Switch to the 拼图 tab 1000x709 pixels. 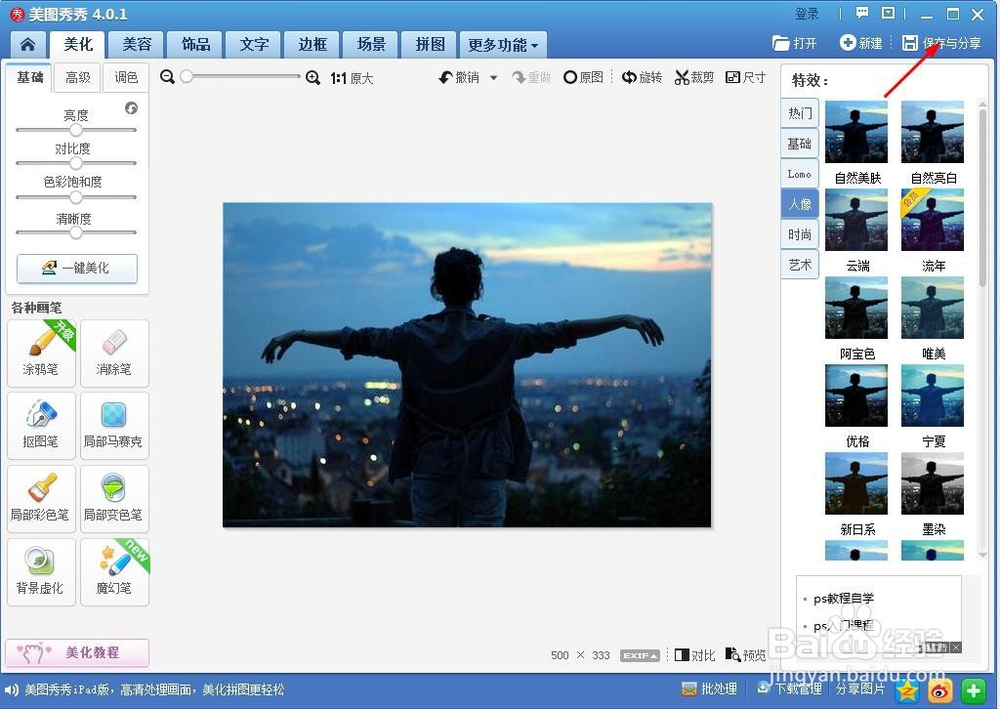click(x=430, y=45)
